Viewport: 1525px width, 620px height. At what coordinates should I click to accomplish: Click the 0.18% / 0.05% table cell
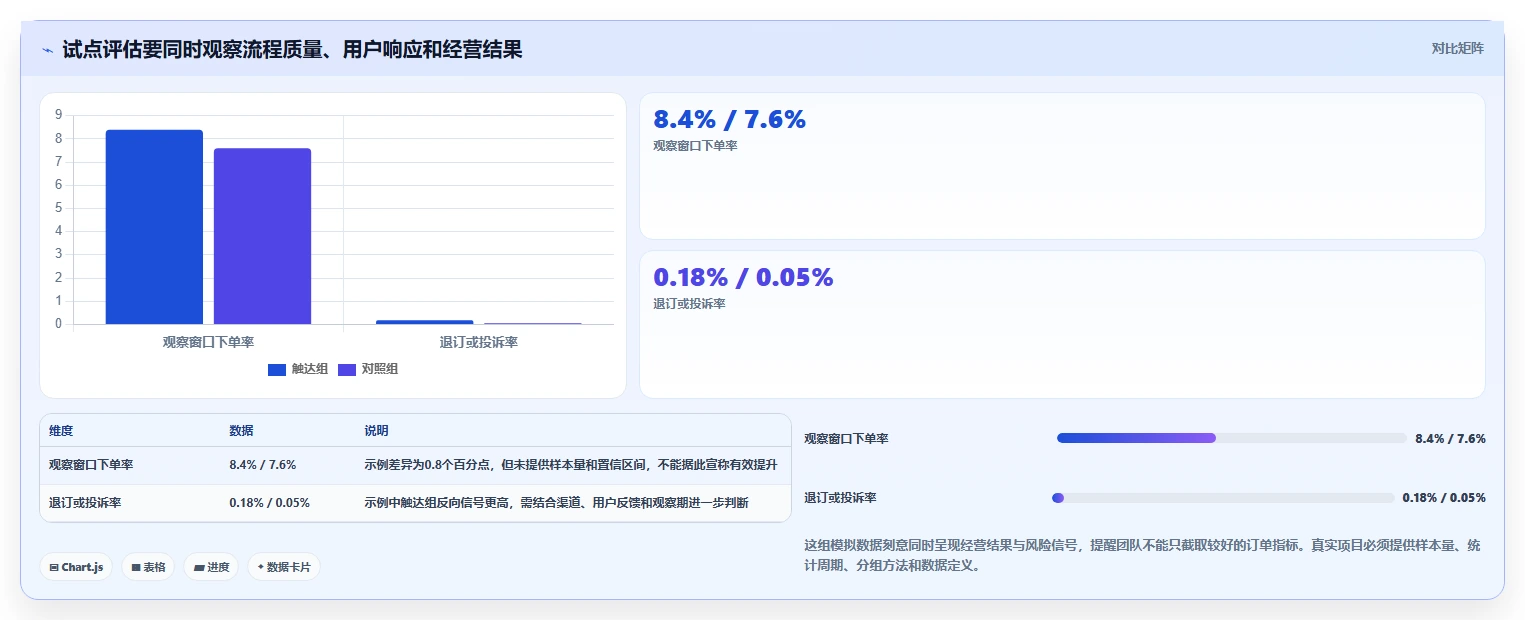(269, 503)
